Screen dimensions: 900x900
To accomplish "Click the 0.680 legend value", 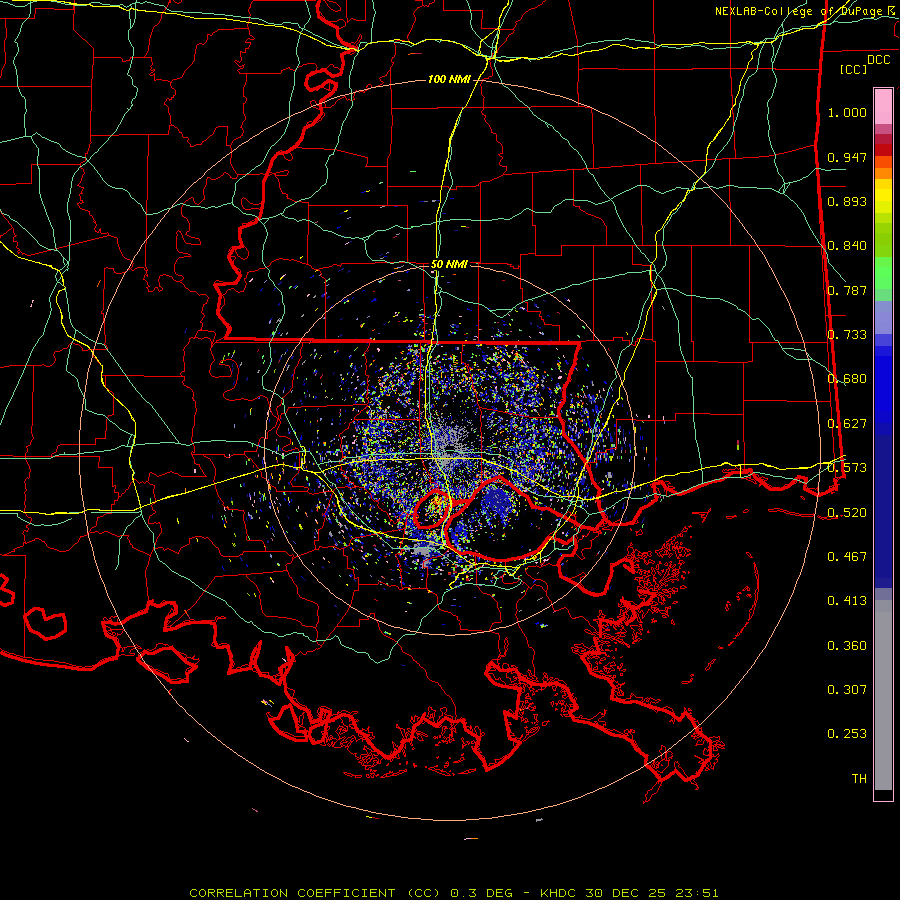I will [847, 379].
